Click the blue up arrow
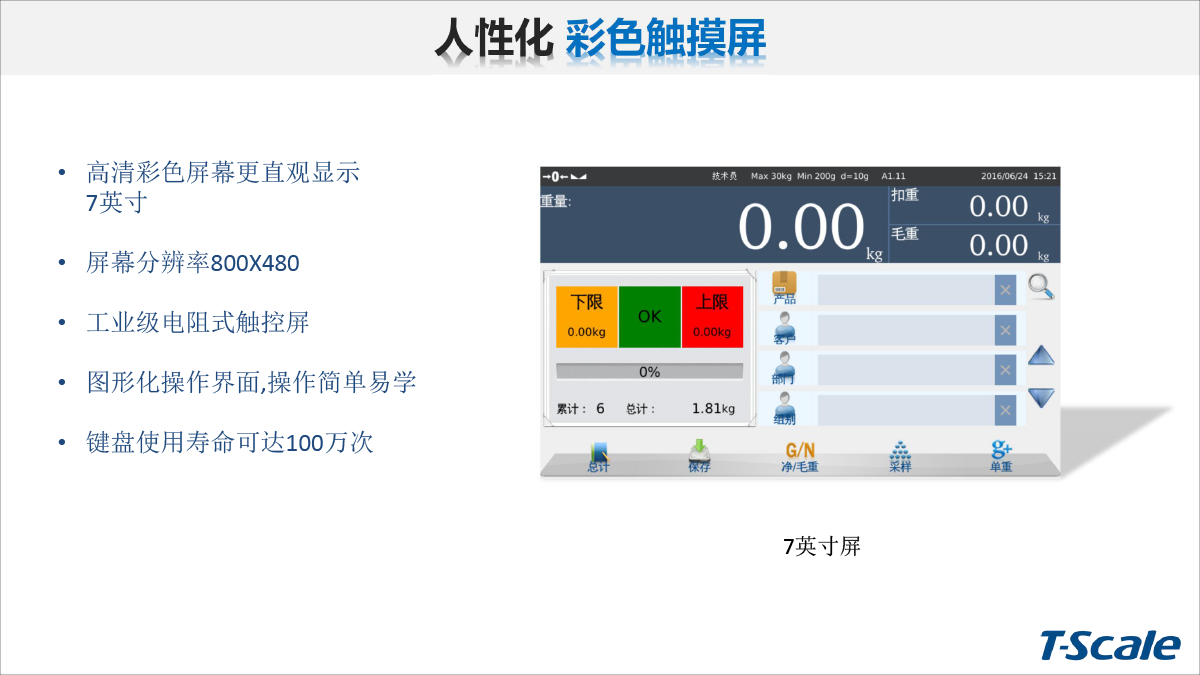The height and width of the screenshot is (675, 1200). click(x=1042, y=356)
